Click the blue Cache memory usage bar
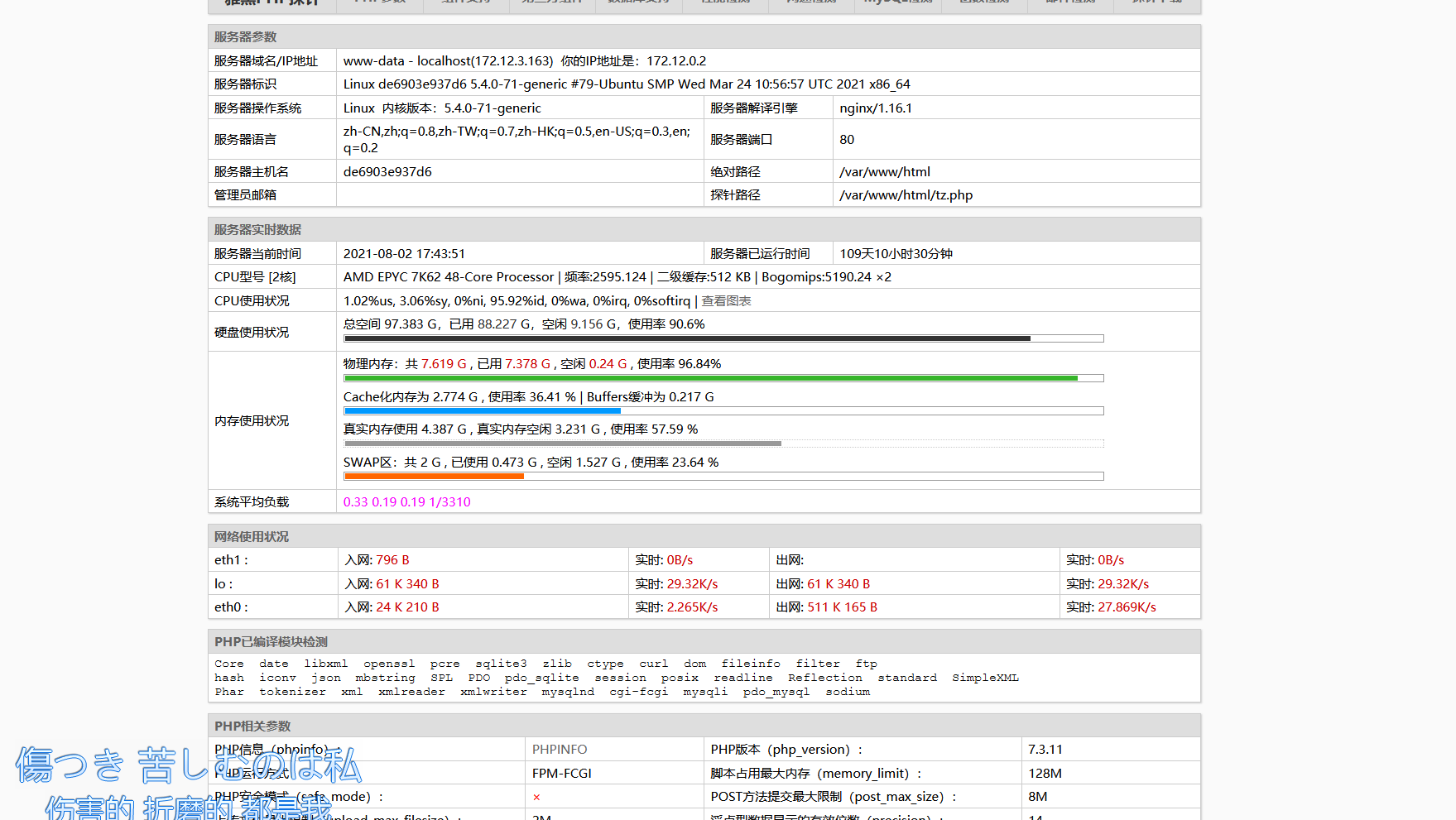Image resolution: width=1456 pixels, height=820 pixels. pyautogui.click(x=723, y=411)
